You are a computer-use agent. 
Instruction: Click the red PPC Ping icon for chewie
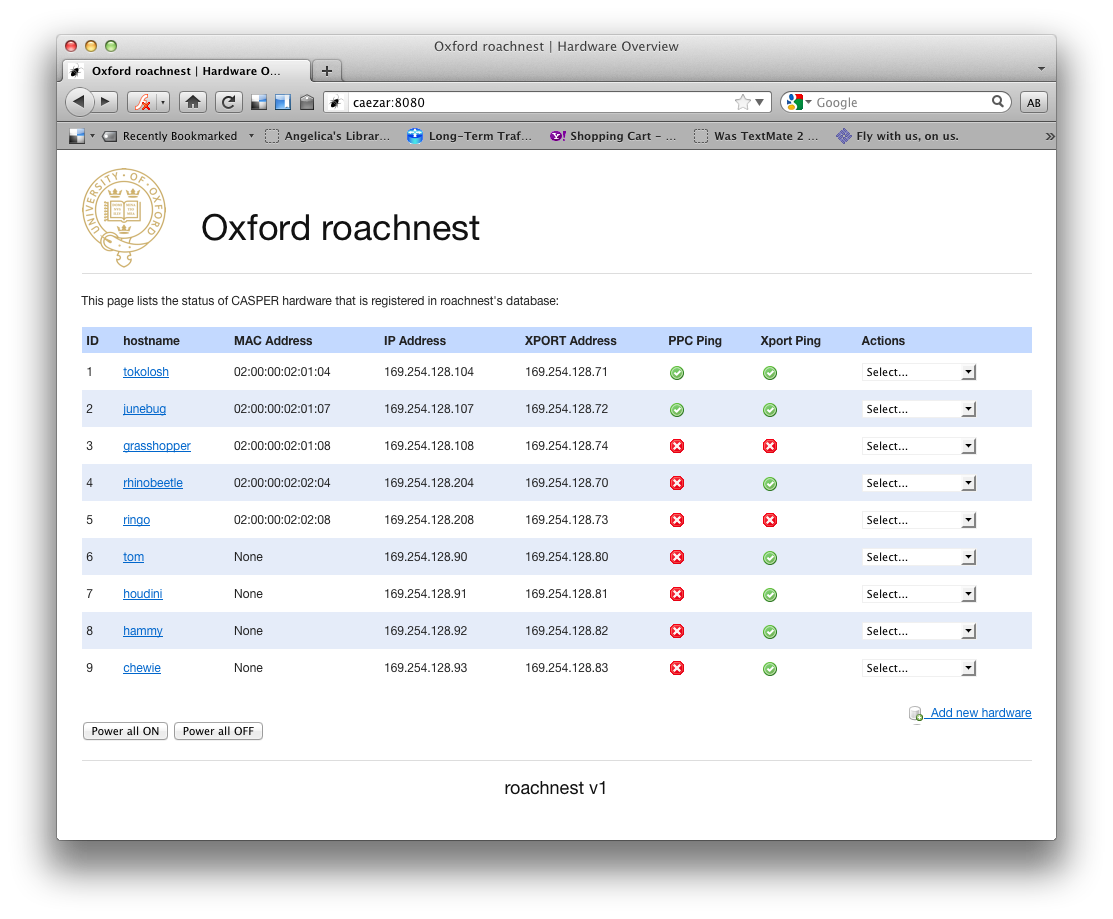pyautogui.click(x=677, y=668)
